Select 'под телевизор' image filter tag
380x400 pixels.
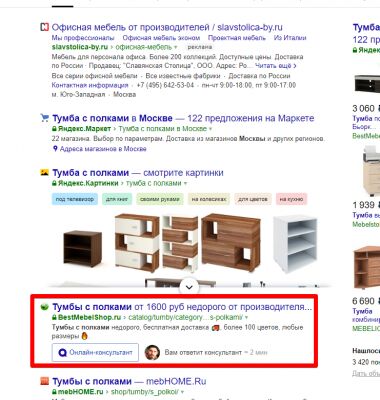pyautogui.click(x=75, y=199)
